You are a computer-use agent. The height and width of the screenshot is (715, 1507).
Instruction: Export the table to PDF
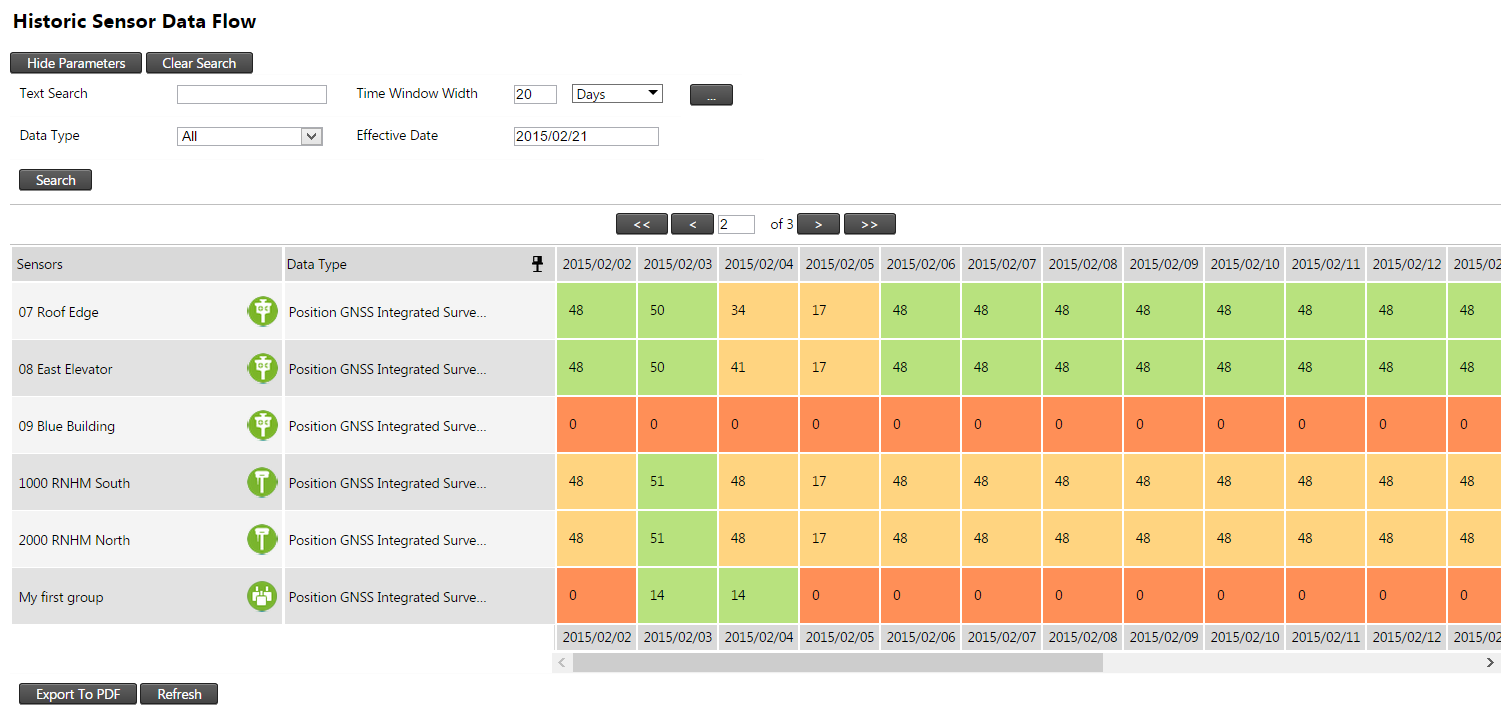click(x=78, y=694)
